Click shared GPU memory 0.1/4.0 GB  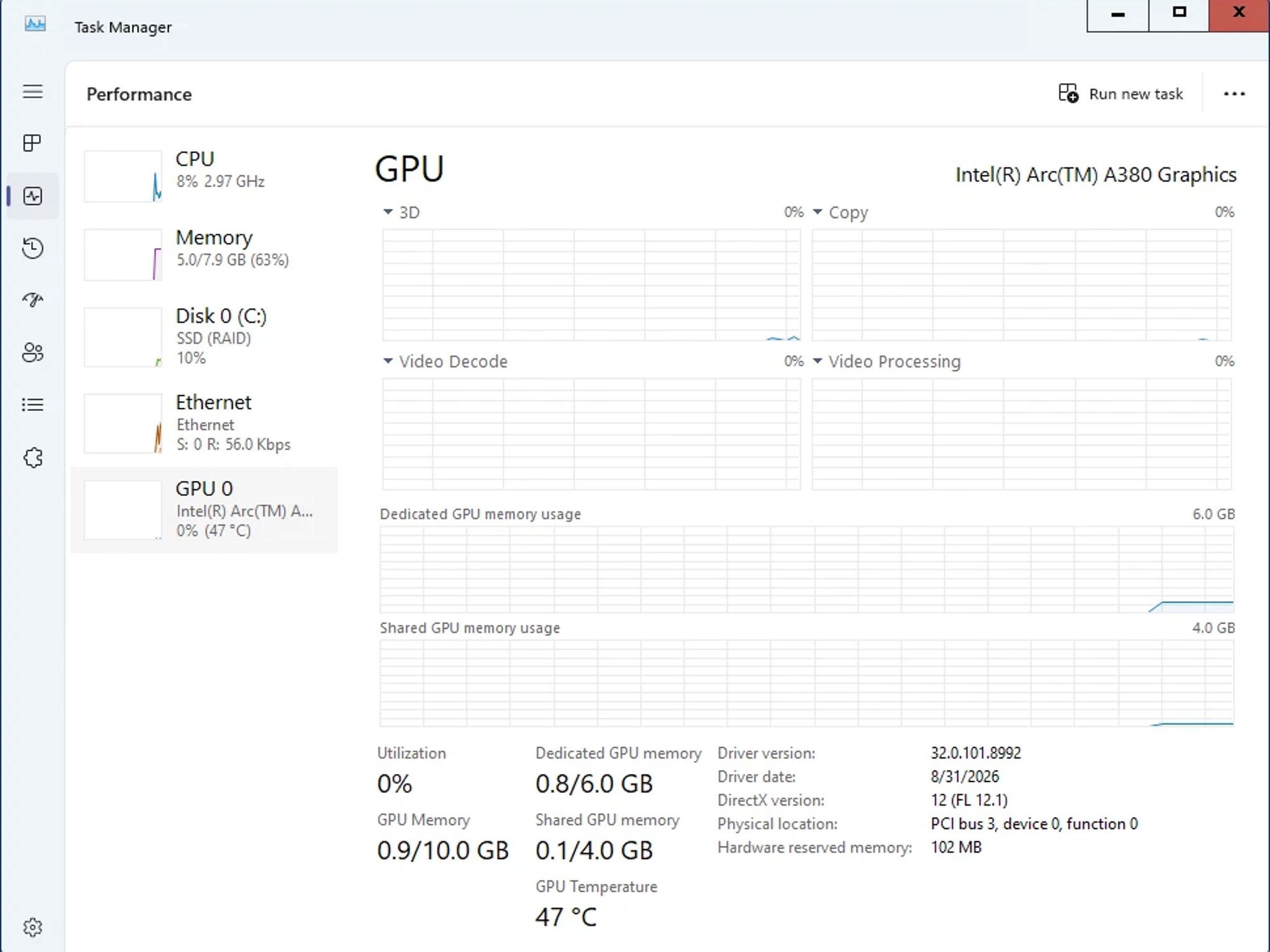pos(594,850)
